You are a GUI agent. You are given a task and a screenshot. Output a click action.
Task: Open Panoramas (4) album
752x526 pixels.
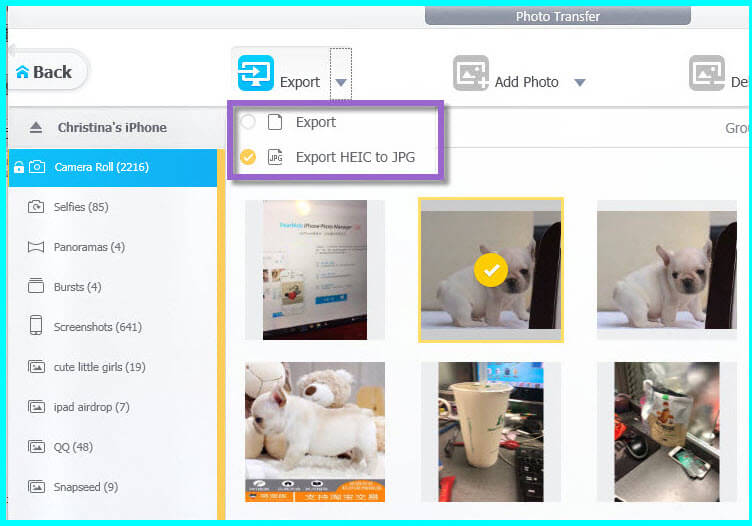point(113,247)
